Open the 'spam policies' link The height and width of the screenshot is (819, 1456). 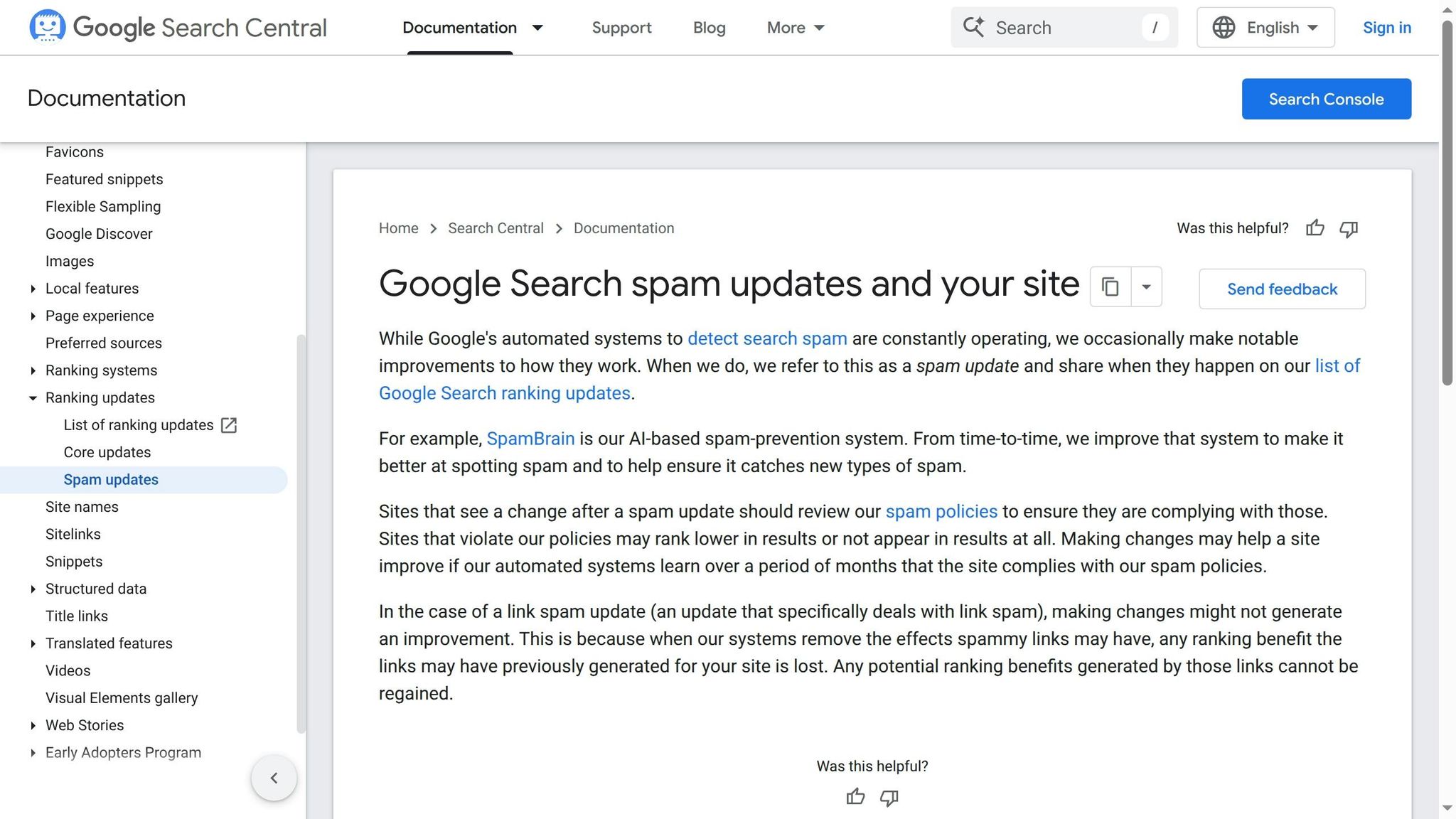click(941, 511)
